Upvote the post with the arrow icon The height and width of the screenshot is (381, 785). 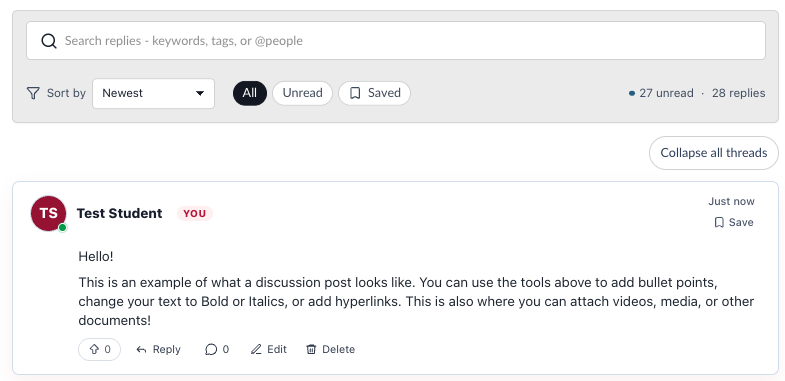point(94,349)
